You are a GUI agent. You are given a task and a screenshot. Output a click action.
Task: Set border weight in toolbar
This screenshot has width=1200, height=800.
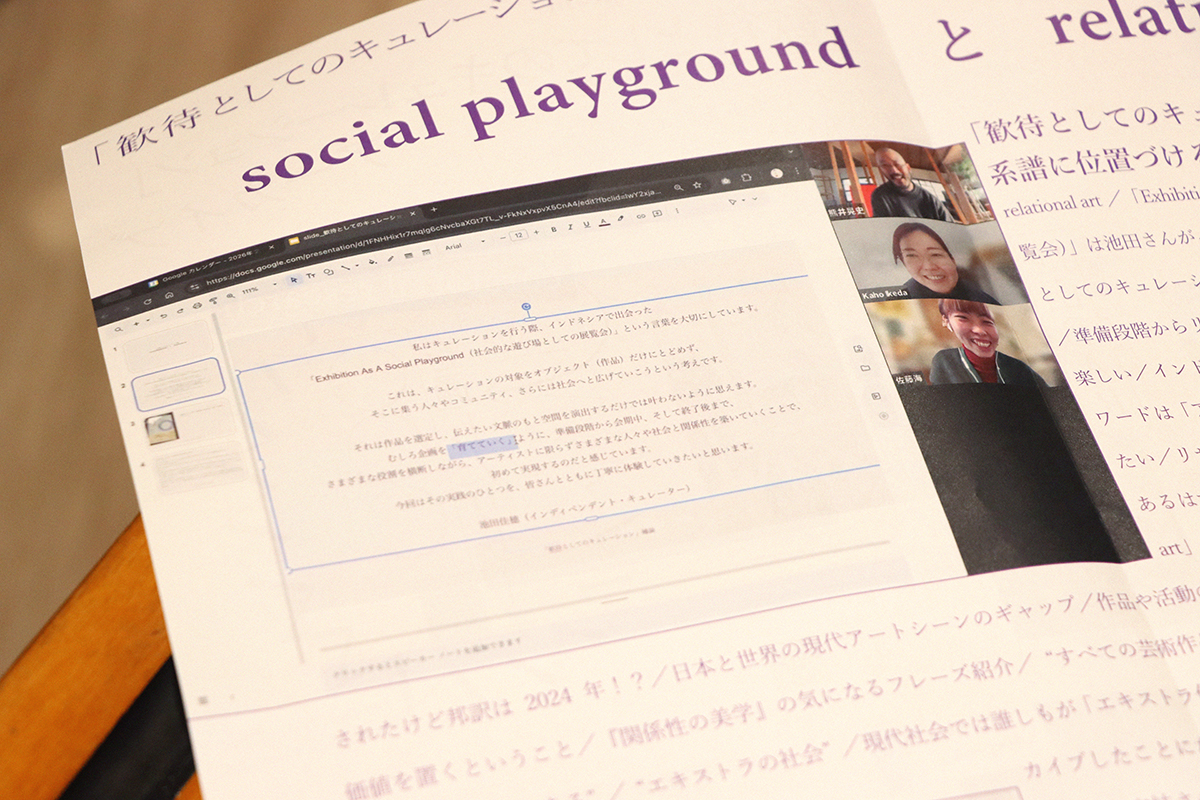click(408, 255)
